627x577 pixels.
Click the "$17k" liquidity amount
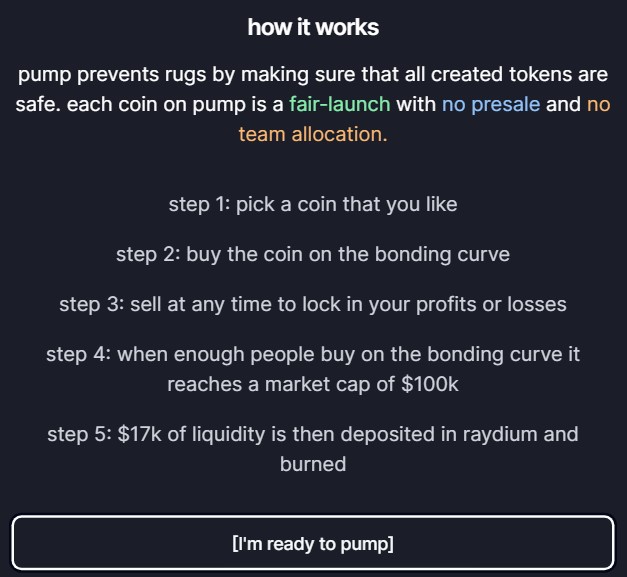[x=140, y=434]
